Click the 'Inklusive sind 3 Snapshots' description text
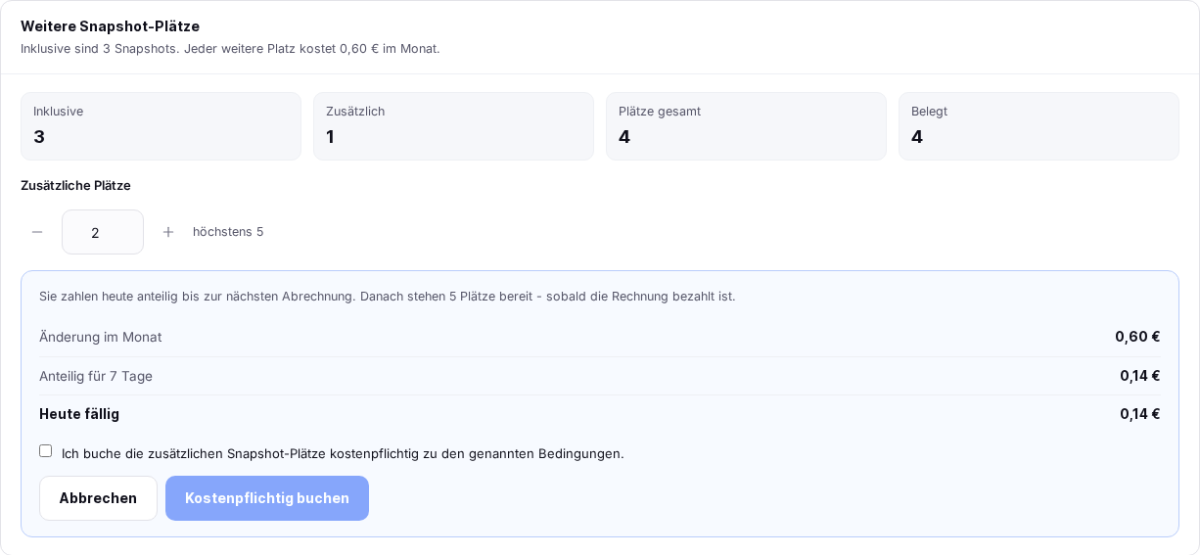 [230, 48]
